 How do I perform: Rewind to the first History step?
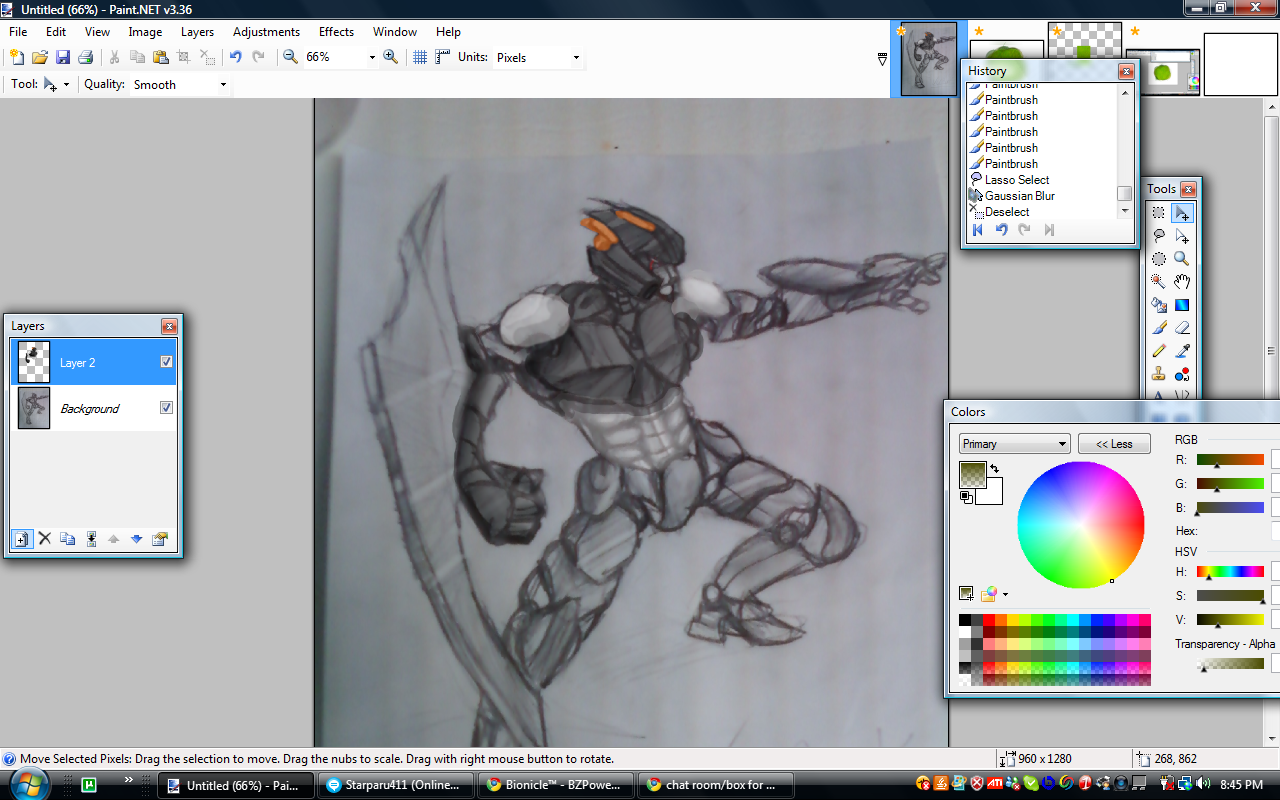977,229
